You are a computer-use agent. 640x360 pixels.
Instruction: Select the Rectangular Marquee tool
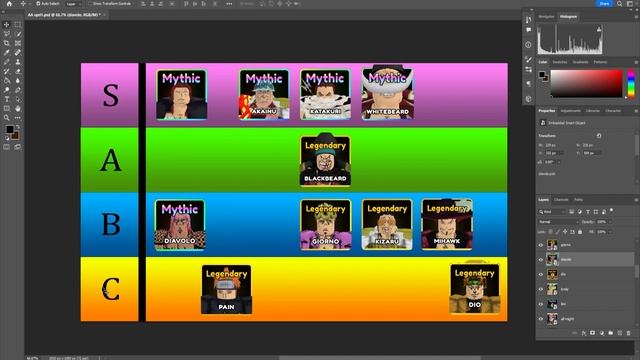(x=18, y=25)
